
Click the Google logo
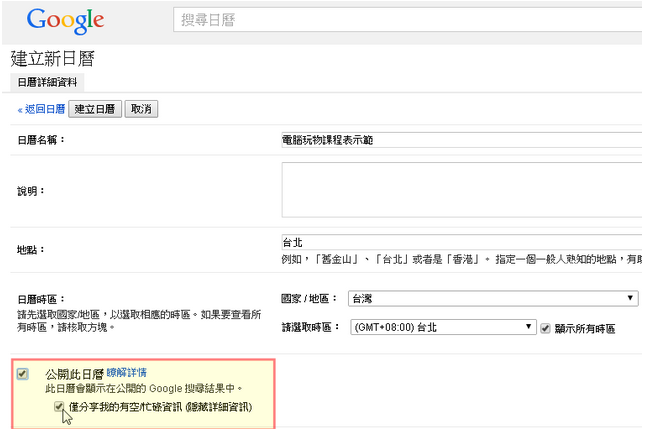[65, 20]
